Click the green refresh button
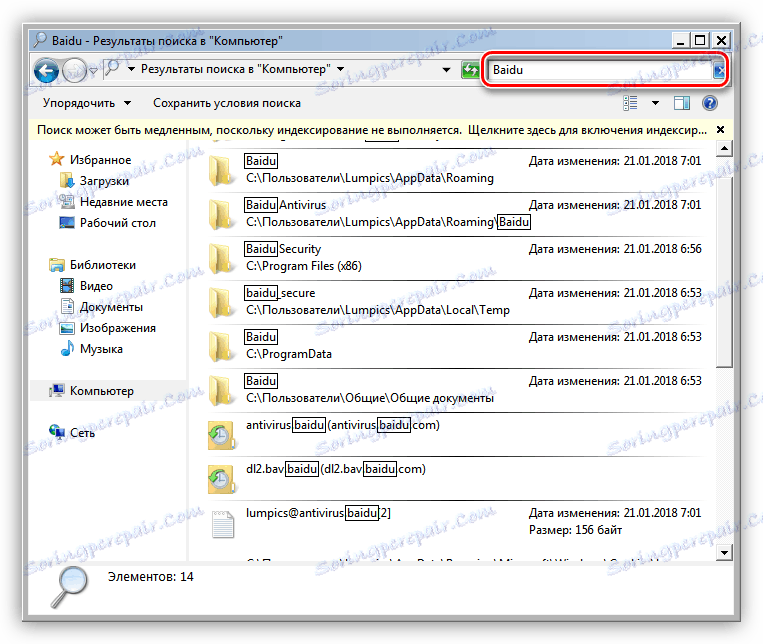This screenshot has height=644, width=763. pyautogui.click(x=470, y=70)
